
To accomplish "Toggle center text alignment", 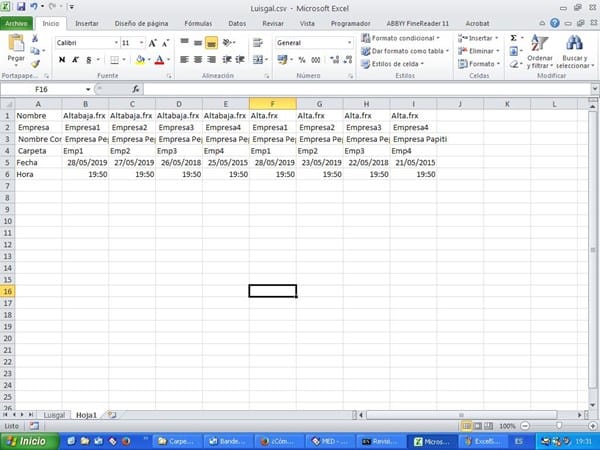I will (198, 60).
